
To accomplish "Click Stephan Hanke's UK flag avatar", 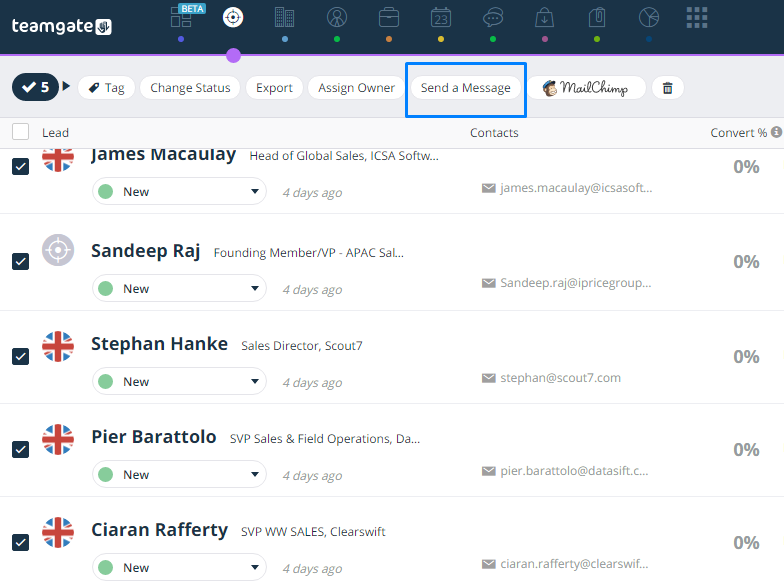I will click(58, 346).
